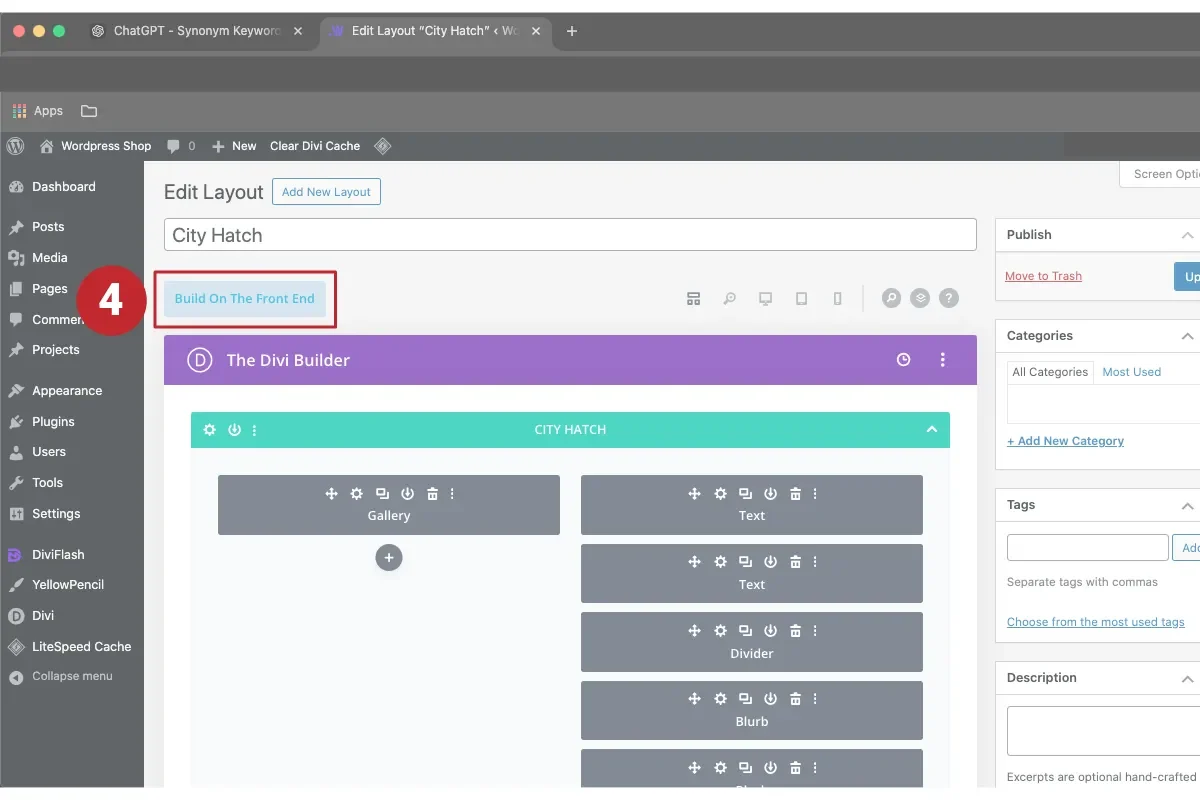This screenshot has width=1200, height=800.
Task: Disable the City Hatch section with power icon
Action: point(234,429)
